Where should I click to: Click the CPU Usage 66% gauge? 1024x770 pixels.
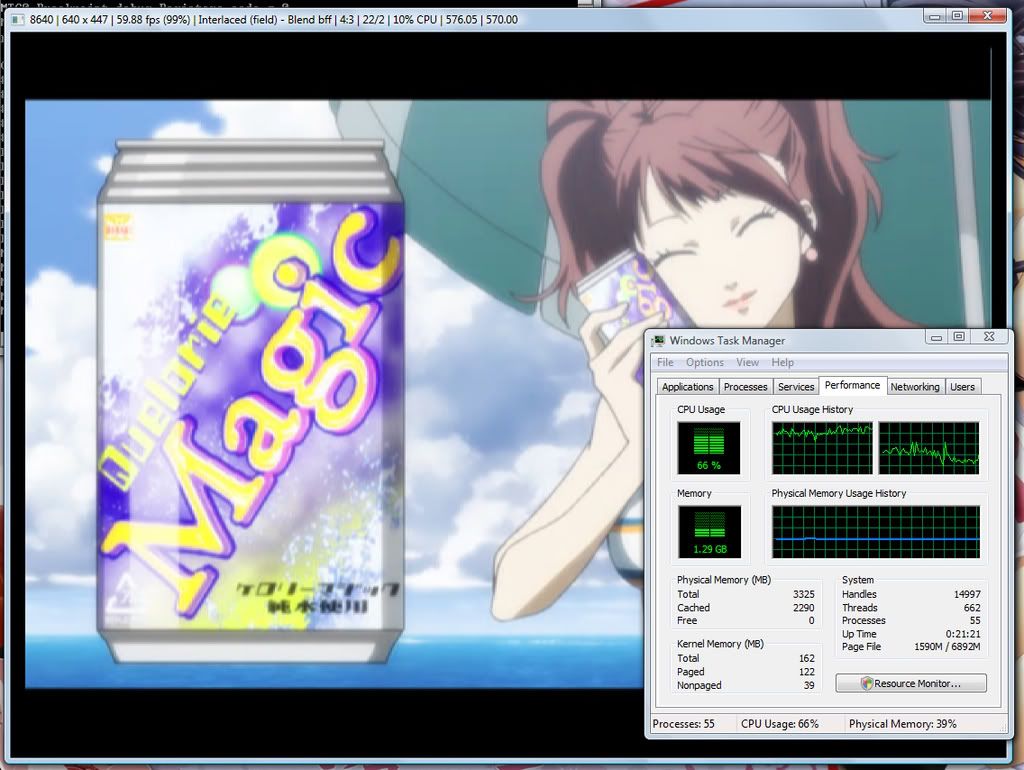709,448
